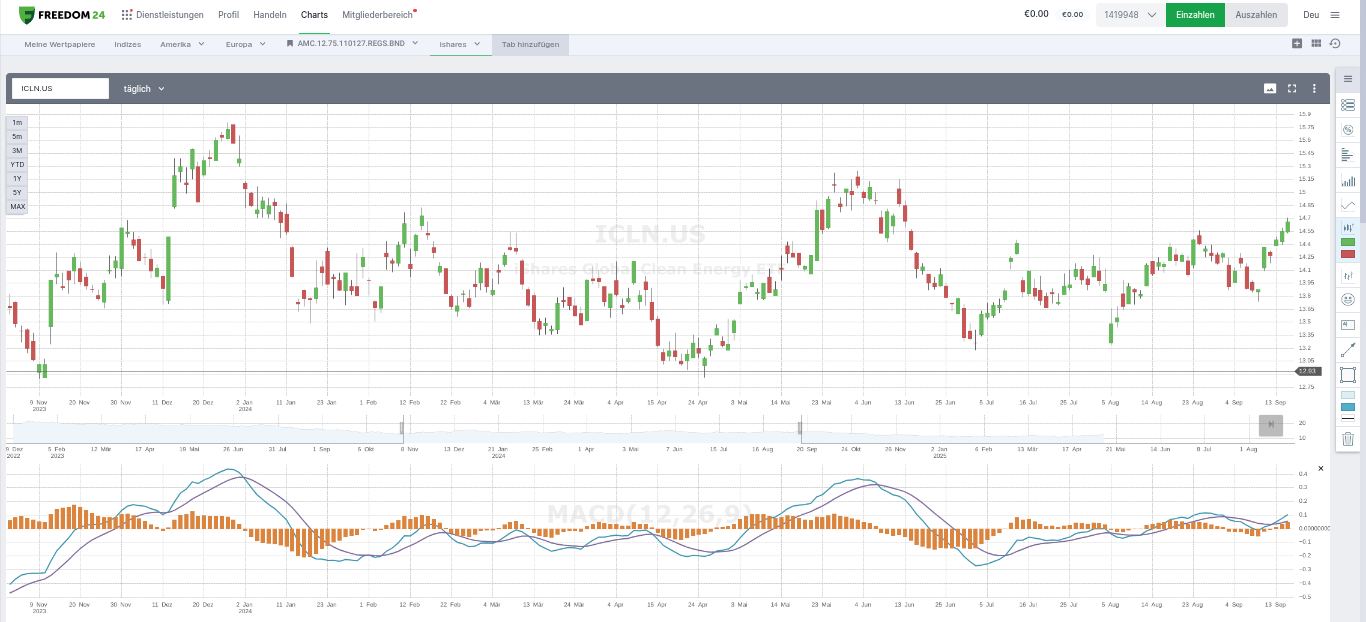
Task: Change language via Deu selector
Action: (1311, 15)
